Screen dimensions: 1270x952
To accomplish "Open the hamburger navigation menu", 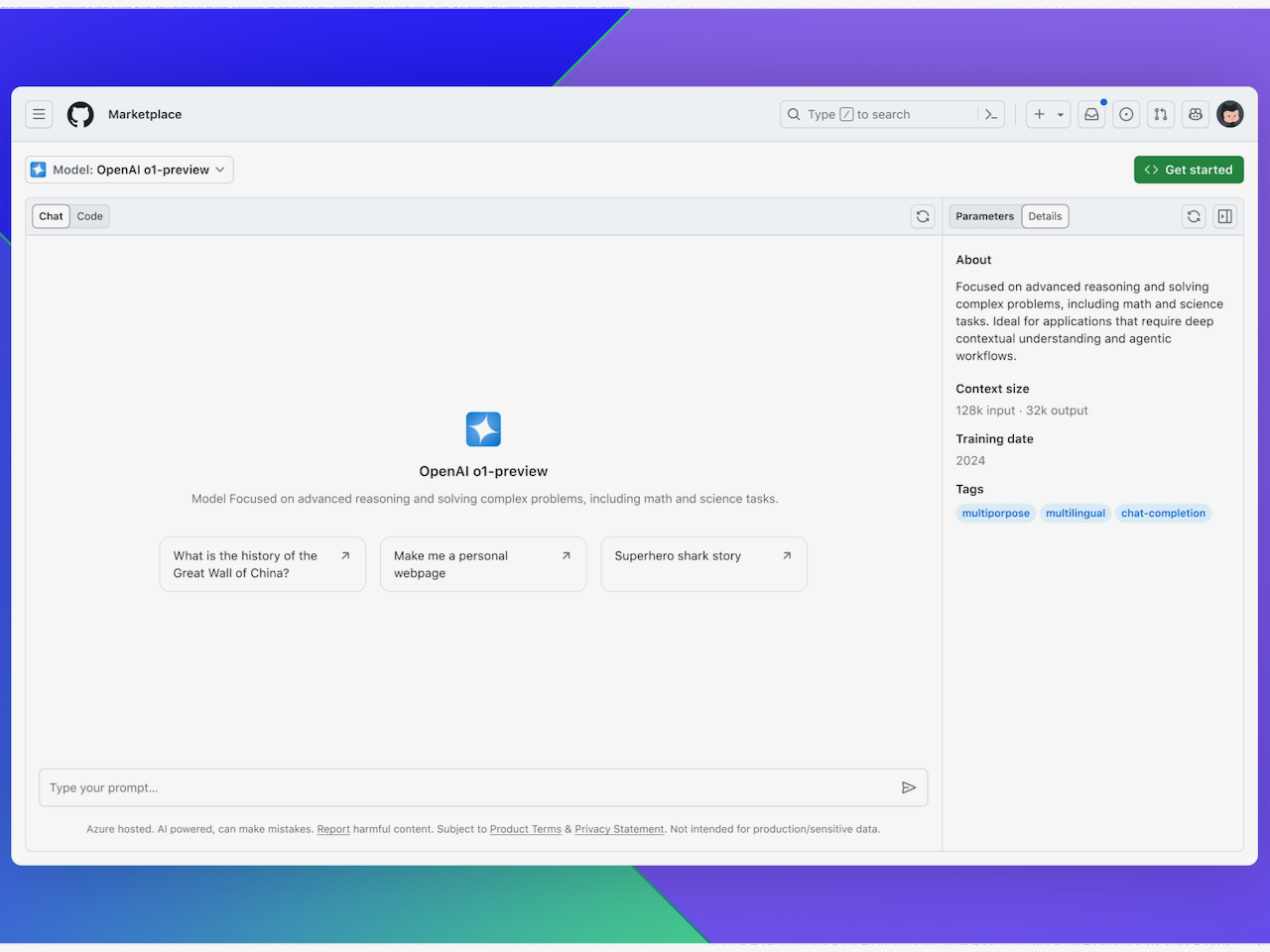I will (x=39, y=114).
